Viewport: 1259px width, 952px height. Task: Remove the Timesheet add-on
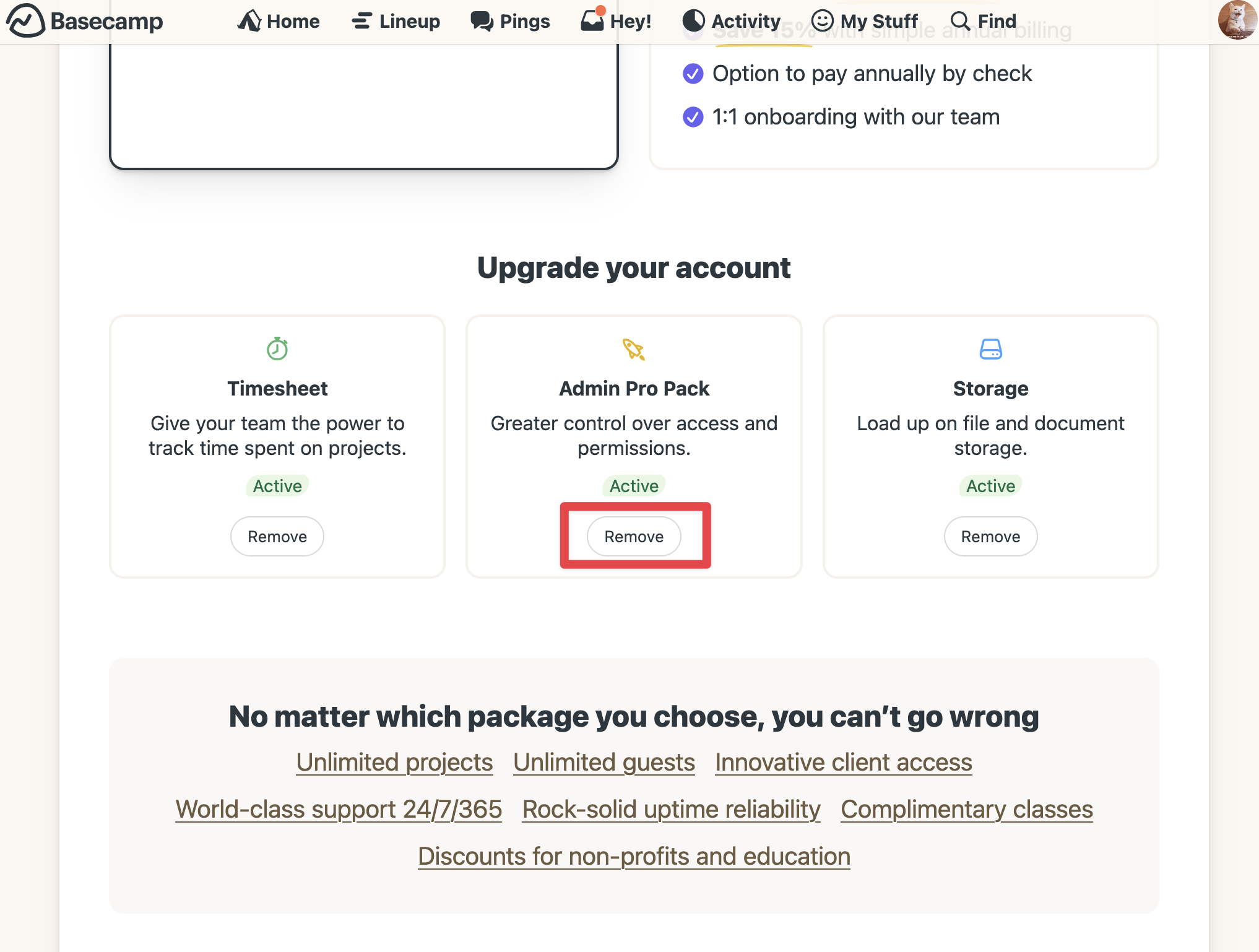[277, 536]
